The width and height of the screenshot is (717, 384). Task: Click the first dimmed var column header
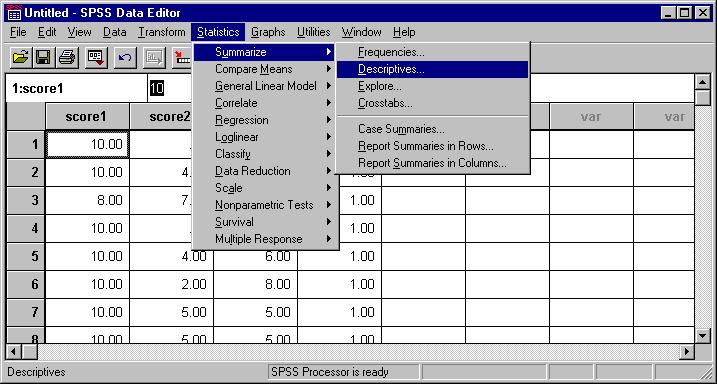(591, 117)
